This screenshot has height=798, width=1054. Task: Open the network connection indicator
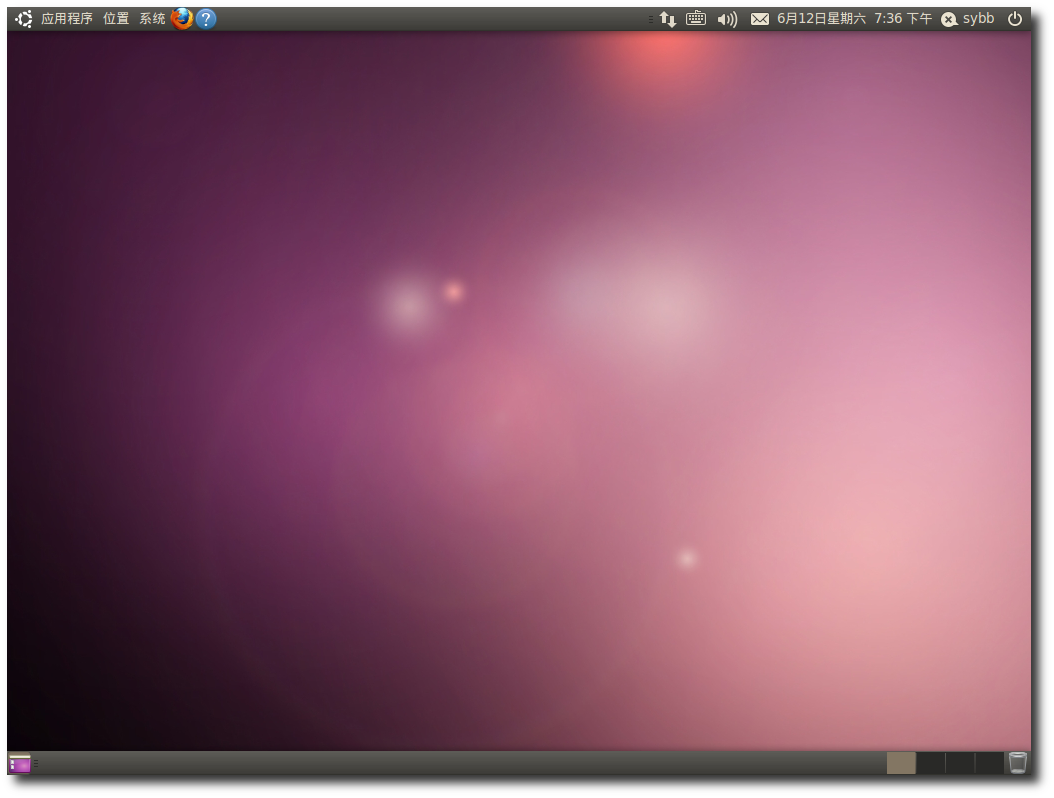coord(667,19)
